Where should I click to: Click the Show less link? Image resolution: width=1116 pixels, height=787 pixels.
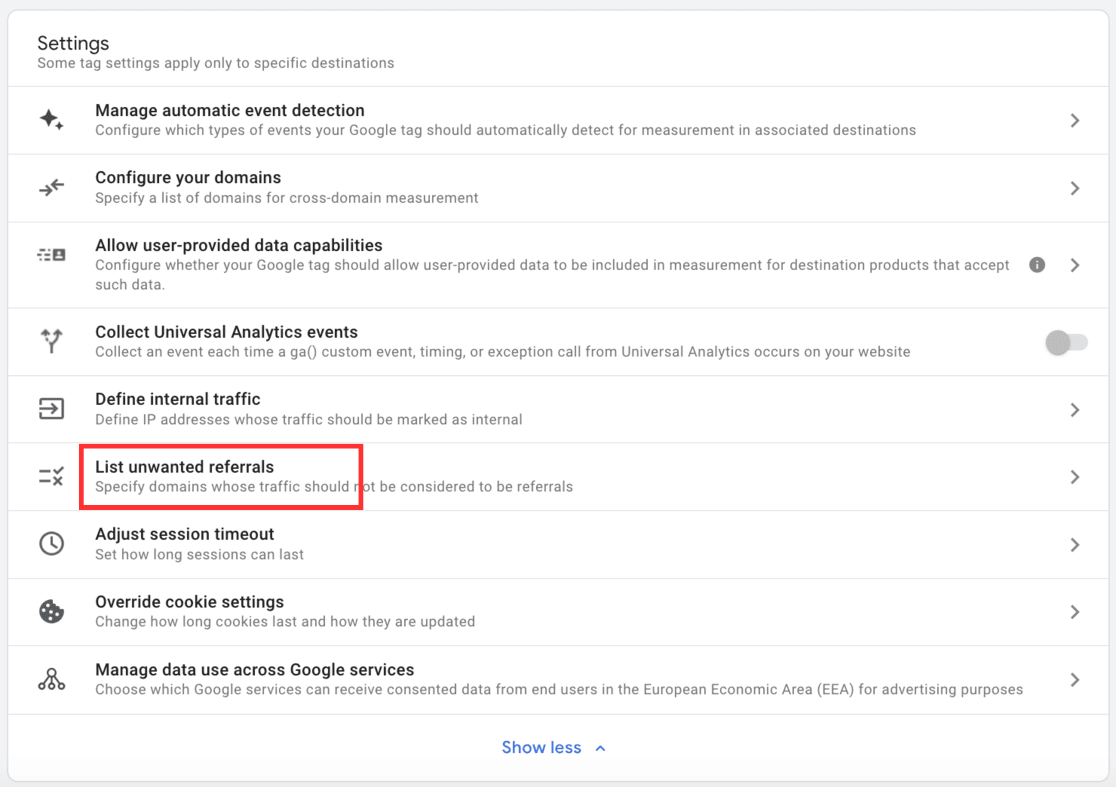coord(541,746)
